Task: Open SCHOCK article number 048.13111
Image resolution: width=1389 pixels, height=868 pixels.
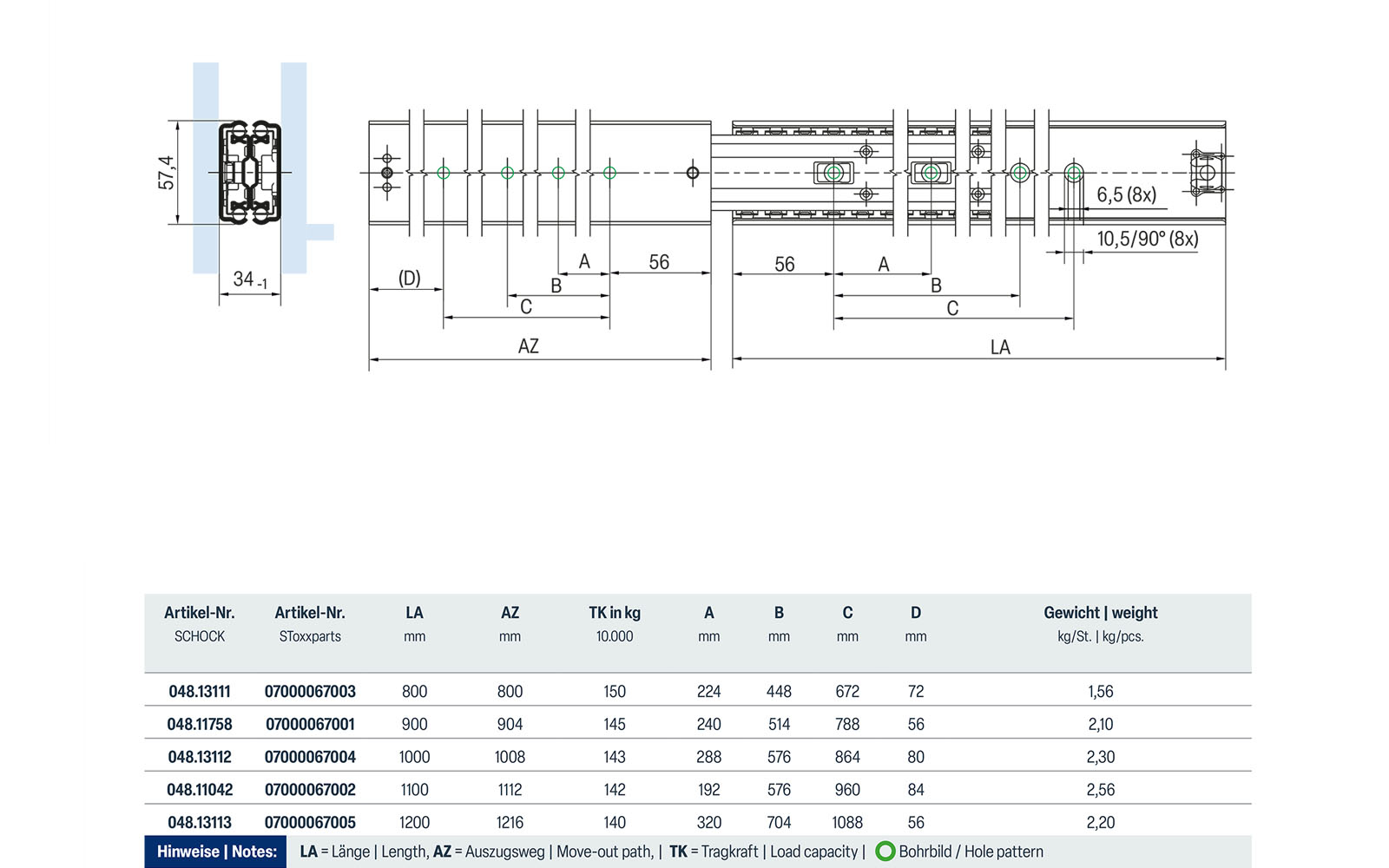Action: [200, 692]
